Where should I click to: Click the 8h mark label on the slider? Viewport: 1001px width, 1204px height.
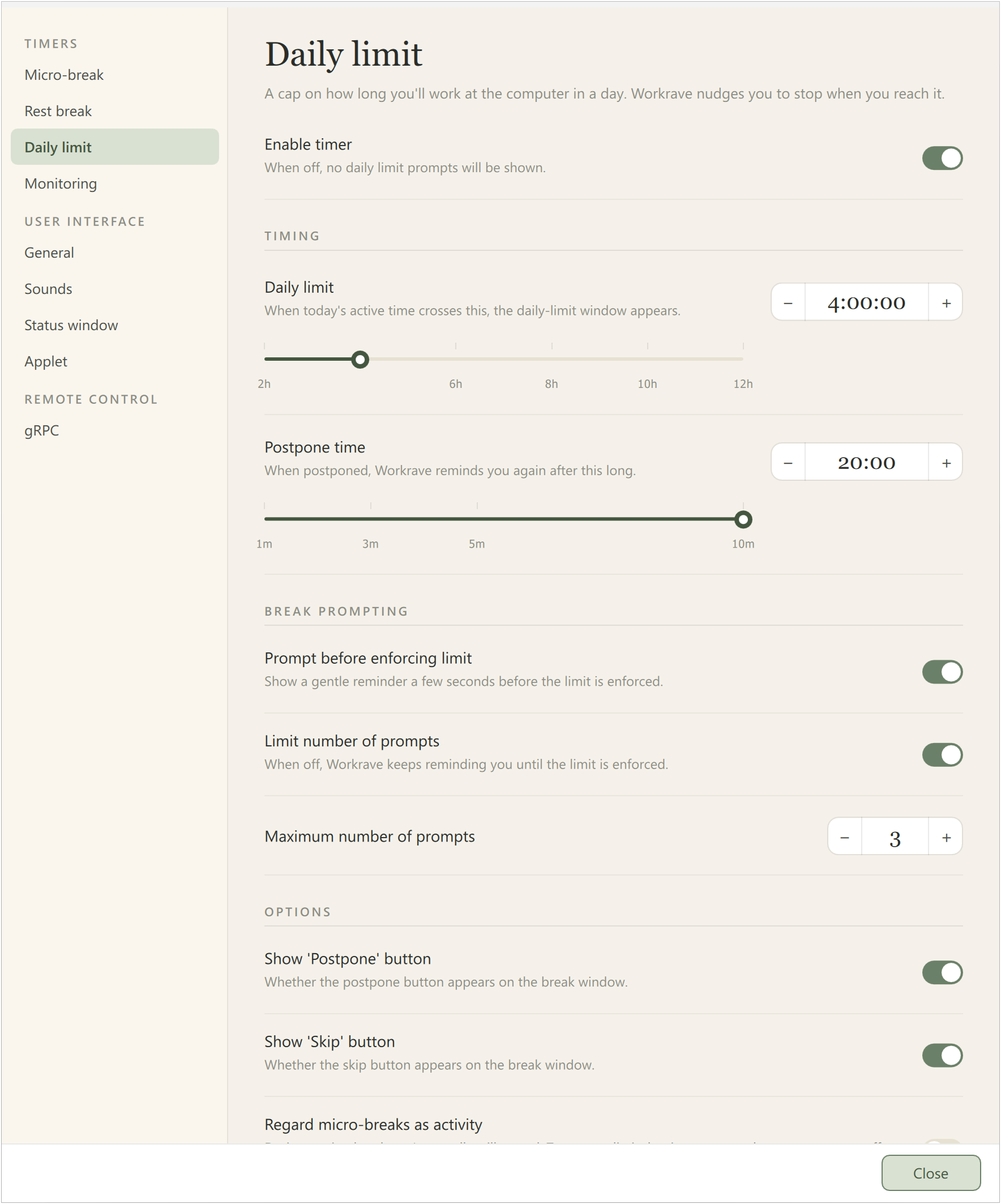tap(551, 384)
